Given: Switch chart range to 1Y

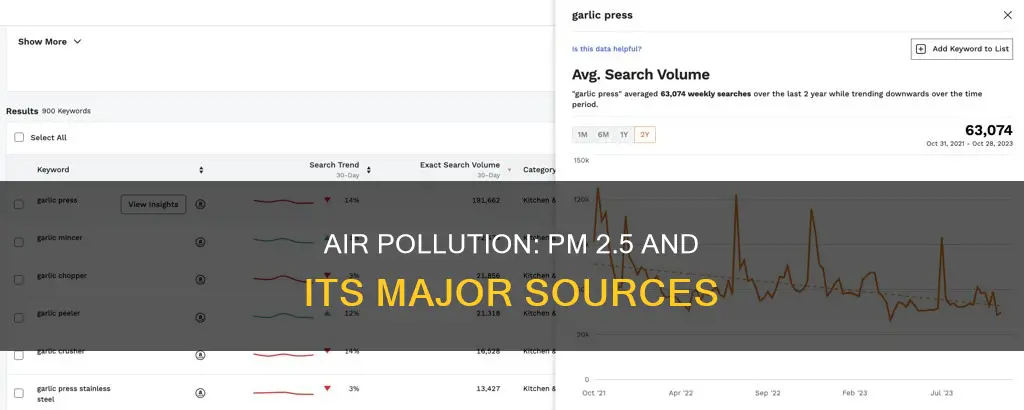Looking at the screenshot, I should tap(624, 134).
